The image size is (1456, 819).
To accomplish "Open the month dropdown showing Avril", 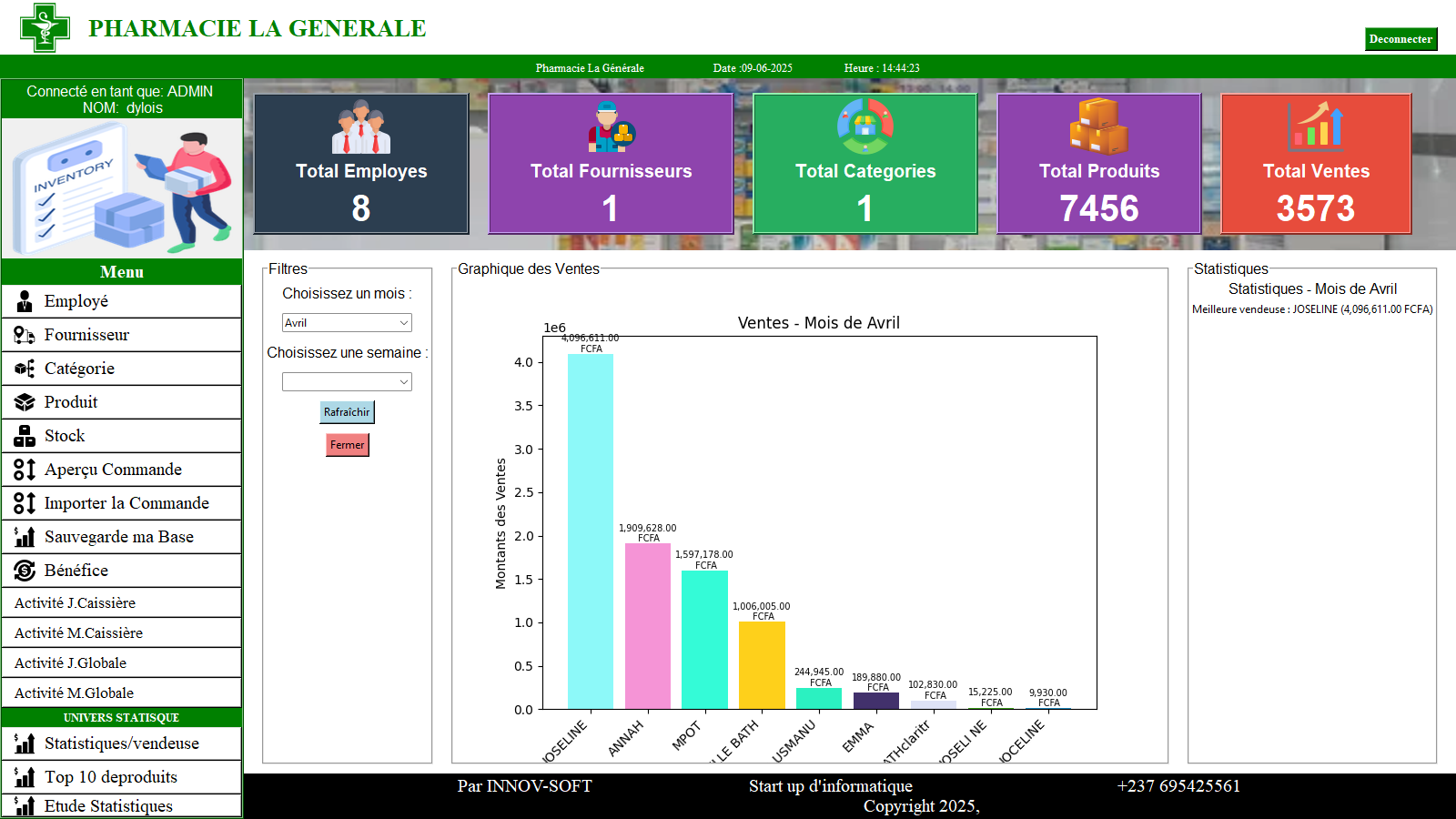I will [347, 323].
